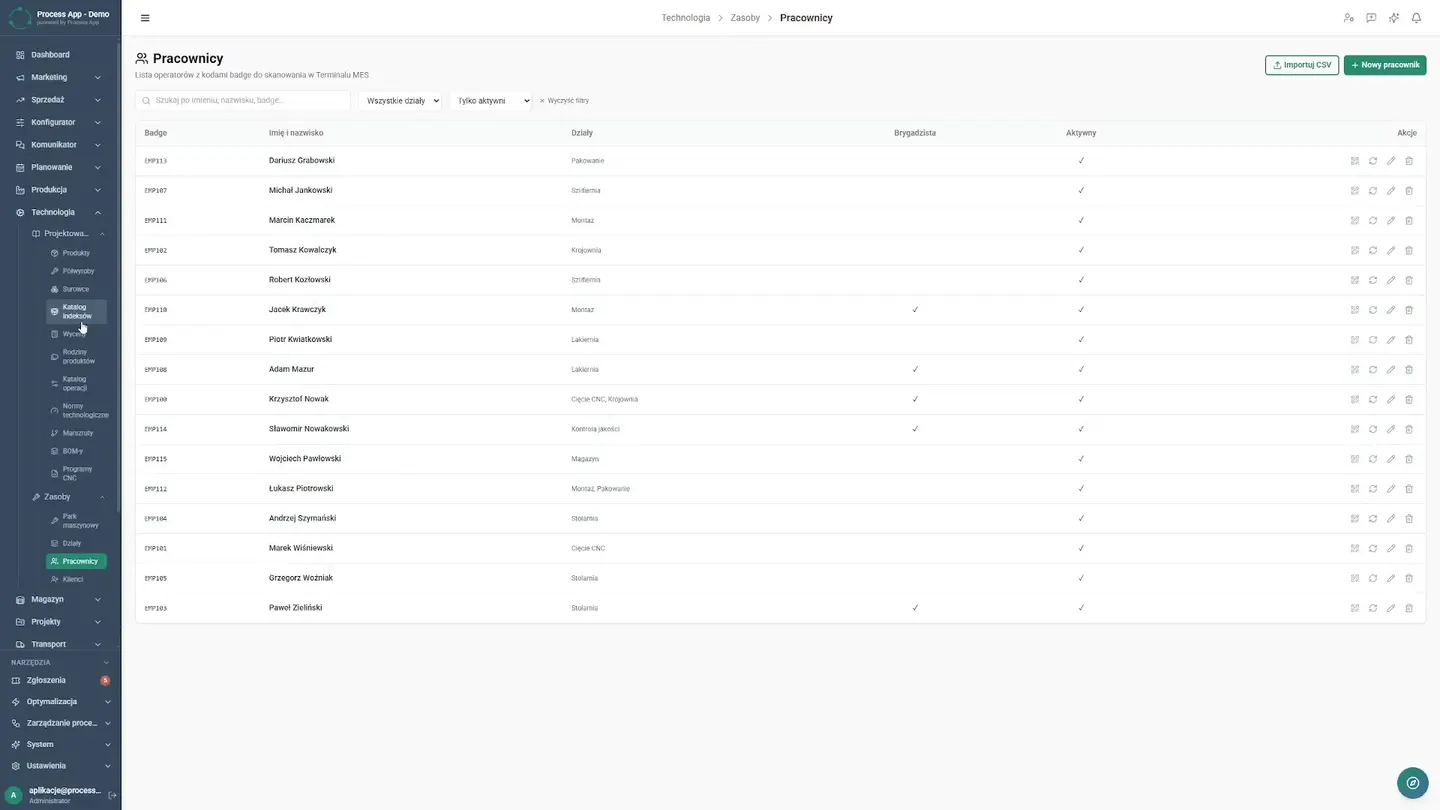Go to Dashboard in sidebar
1440x810 pixels.
(60, 55)
